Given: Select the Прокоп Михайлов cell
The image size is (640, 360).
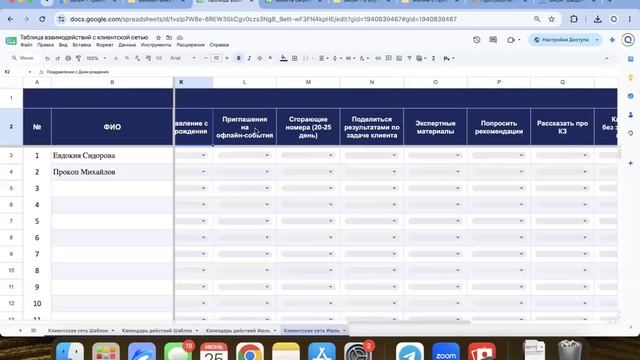Looking at the screenshot, I should click(112, 172).
